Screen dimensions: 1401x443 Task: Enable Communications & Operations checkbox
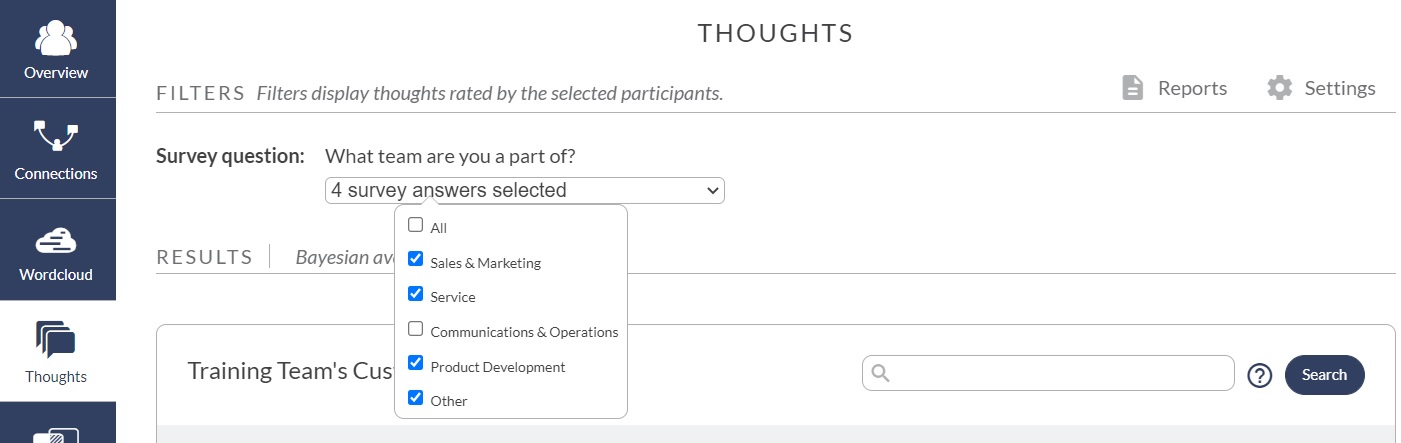[416, 329]
